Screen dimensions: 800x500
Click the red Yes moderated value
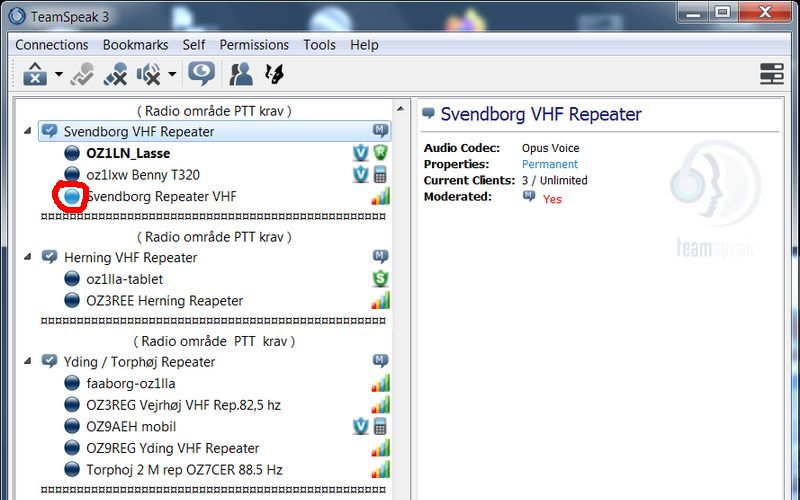coord(552,199)
